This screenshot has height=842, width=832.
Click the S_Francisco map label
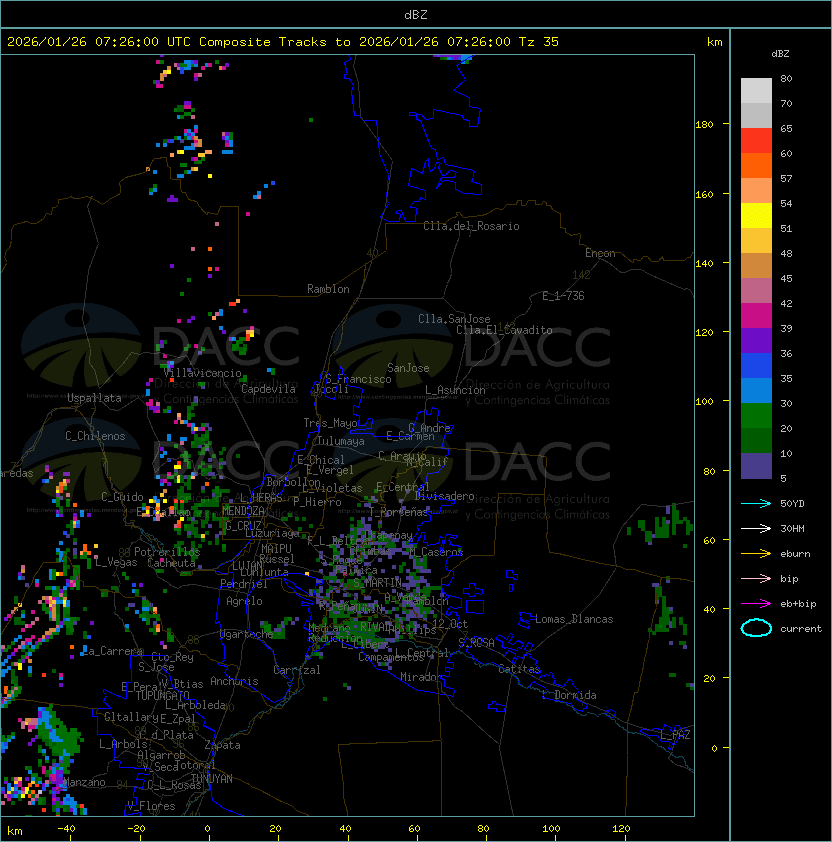[358, 379]
